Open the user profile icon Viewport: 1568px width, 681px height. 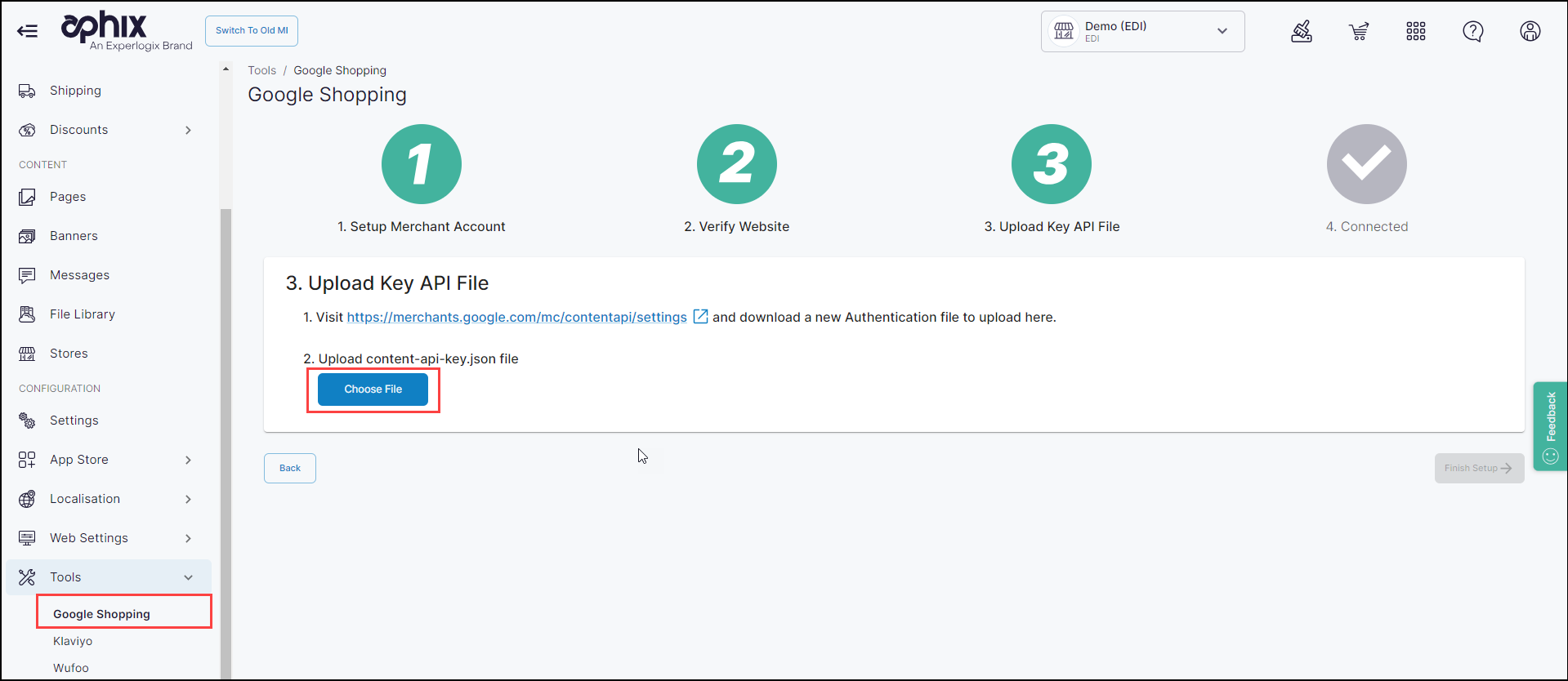point(1530,31)
